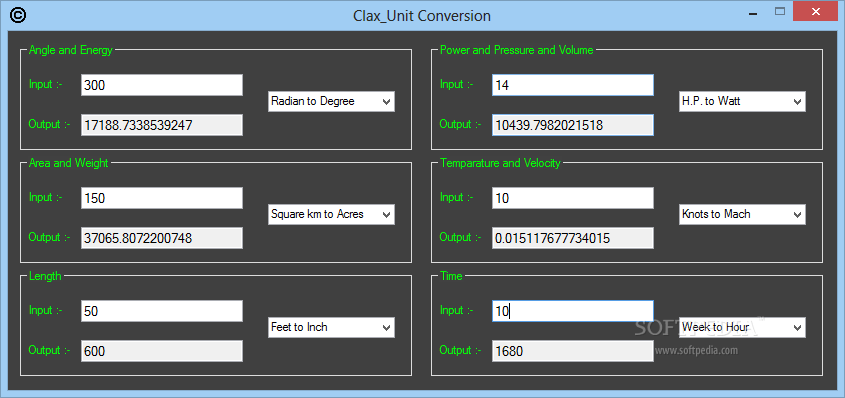Click the Power and Pressure and Volume label

click(517, 50)
